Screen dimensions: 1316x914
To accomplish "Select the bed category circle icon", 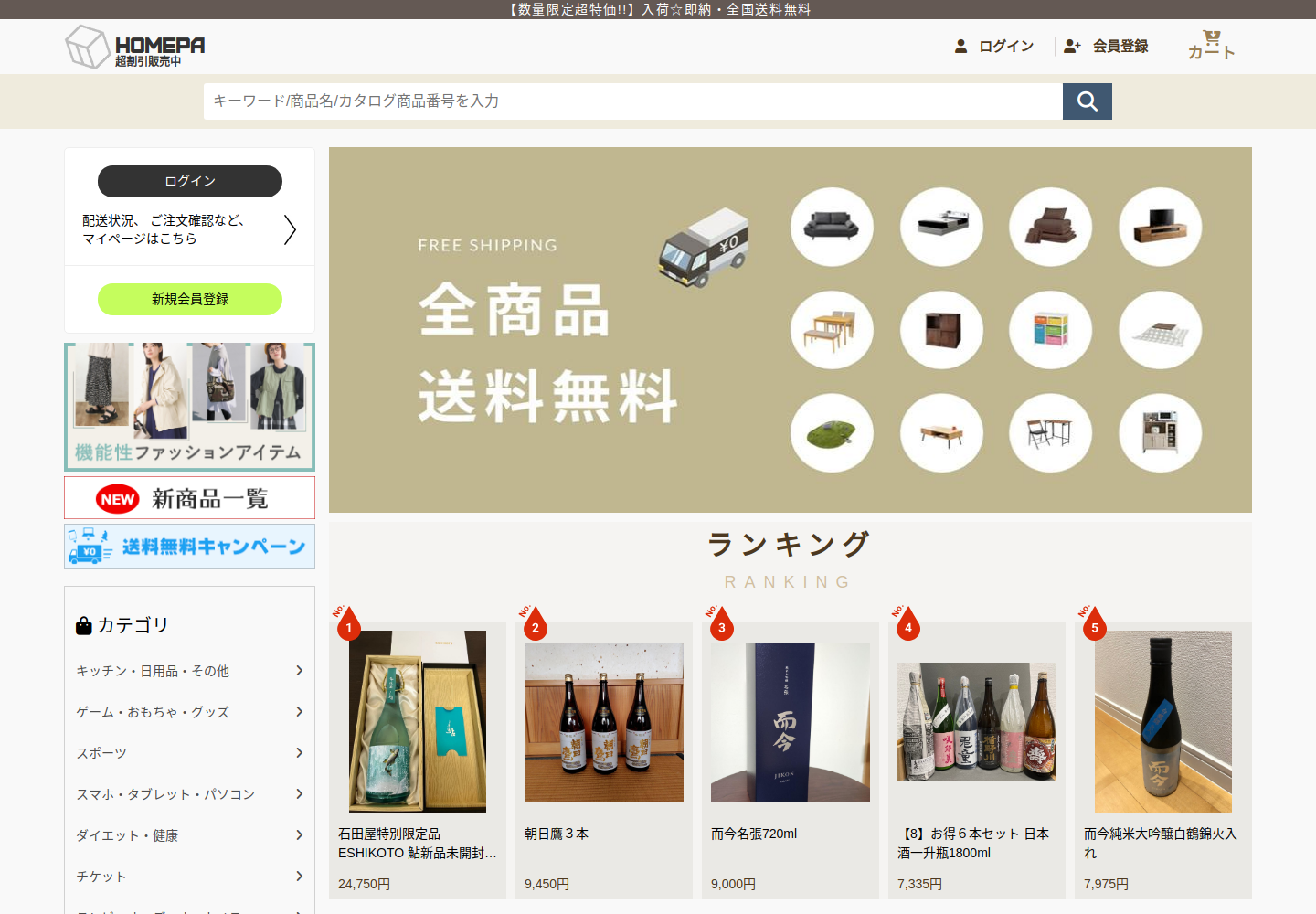I will click(x=941, y=227).
